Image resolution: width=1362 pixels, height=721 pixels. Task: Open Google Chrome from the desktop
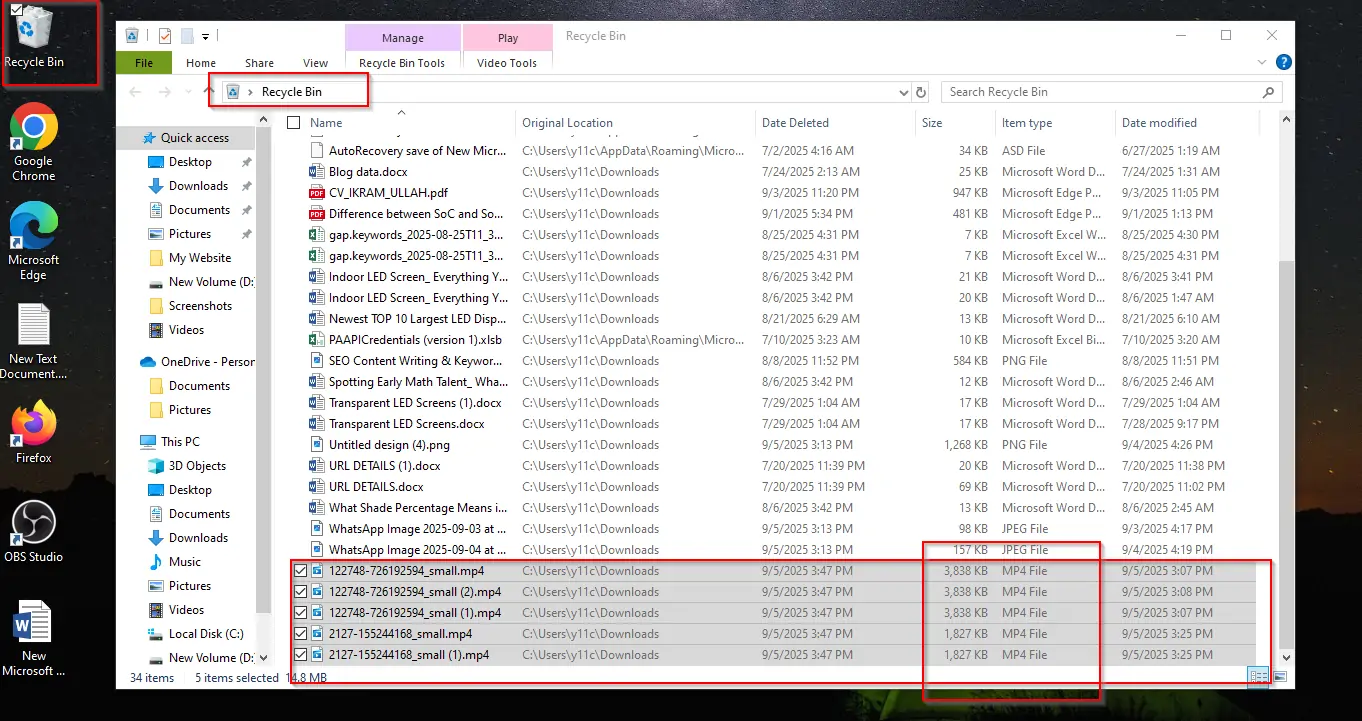click(34, 142)
